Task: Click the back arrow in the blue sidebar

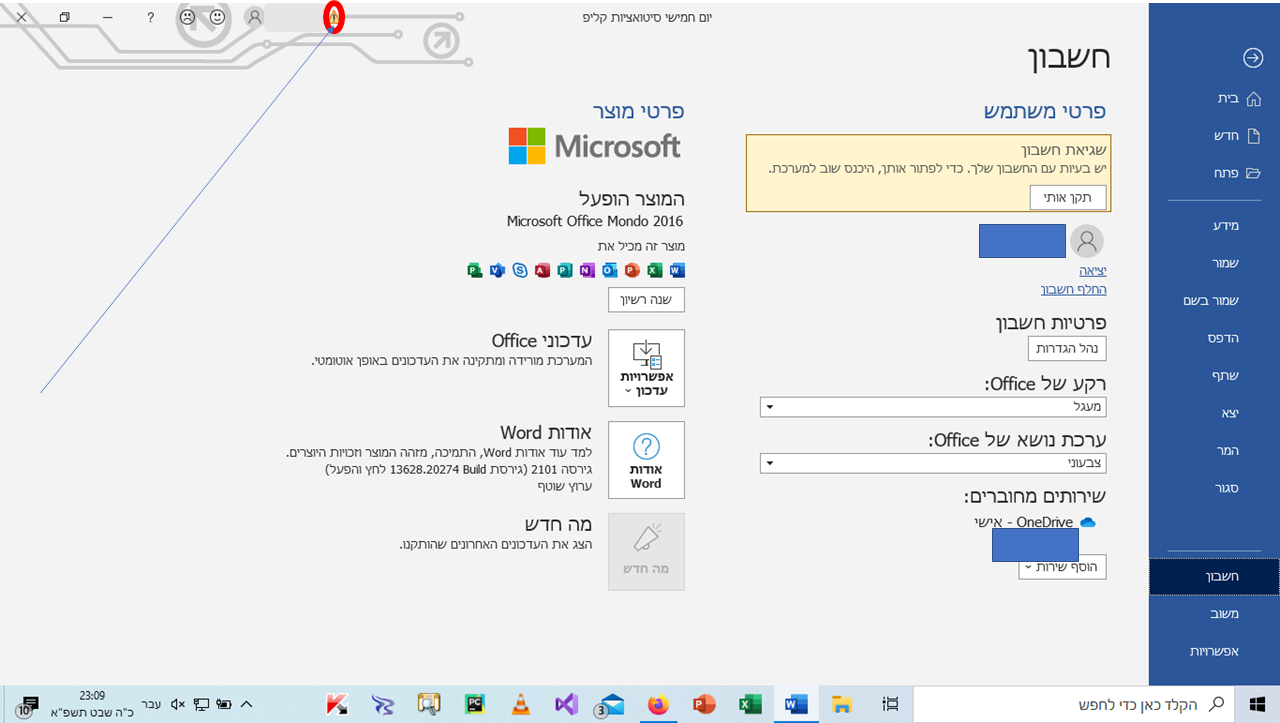Action: pyautogui.click(x=1252, y=58)
